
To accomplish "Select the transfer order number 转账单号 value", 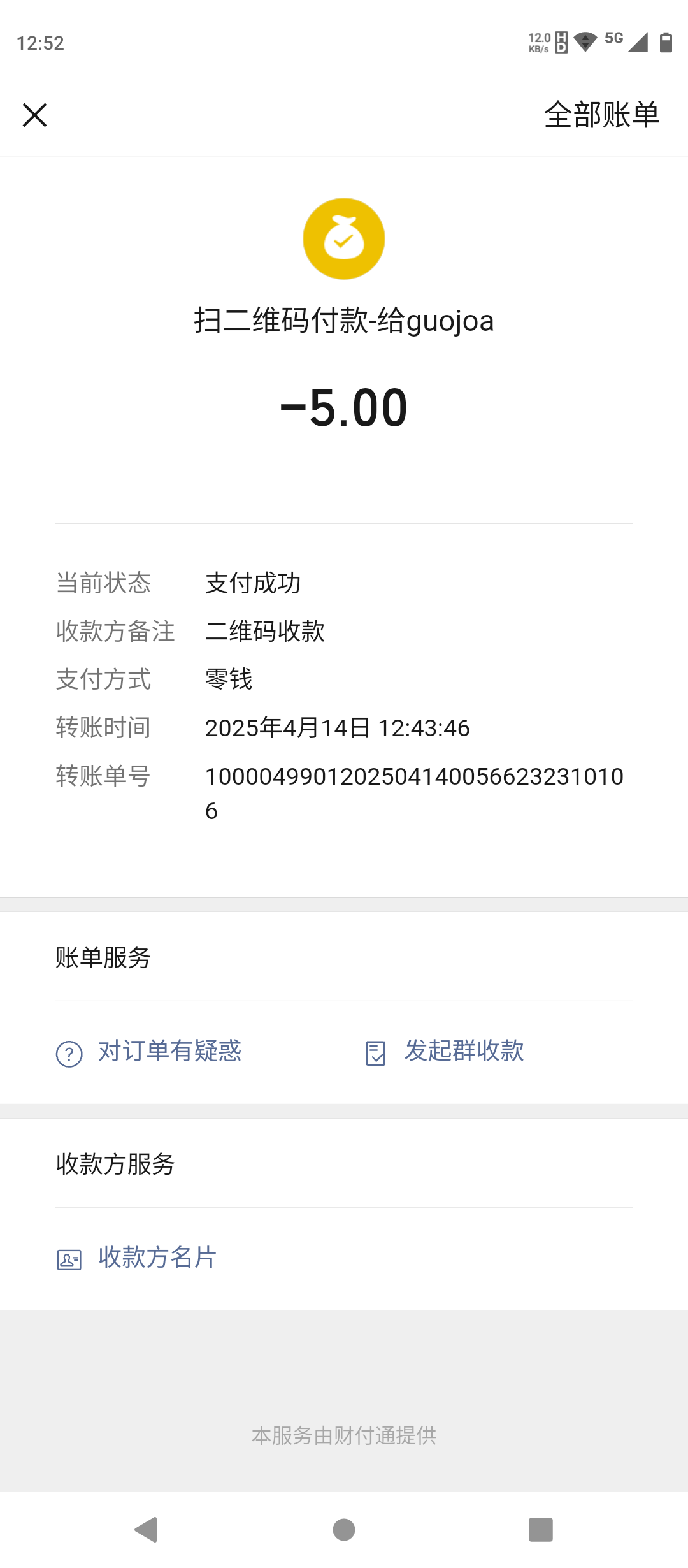I will click(414, 794).
